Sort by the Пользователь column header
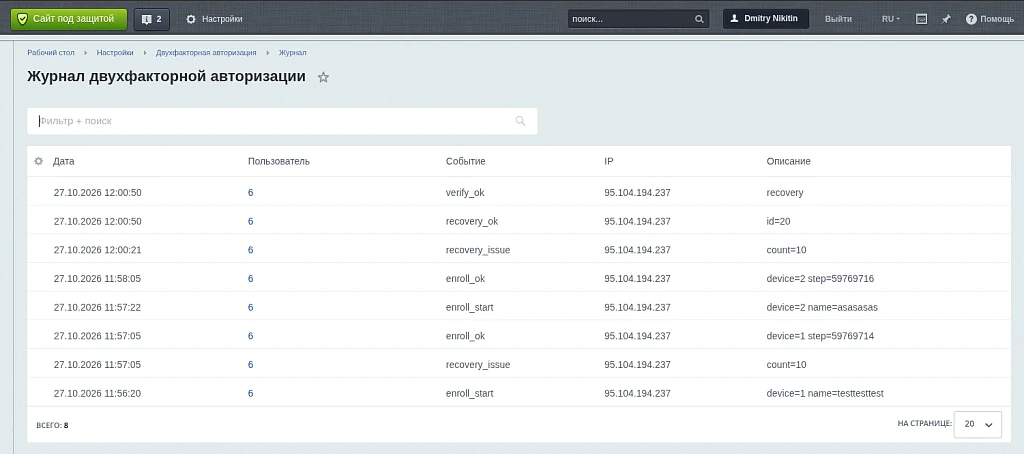The width and height of the screenshot is (1024, 454). tap(279, 161)
